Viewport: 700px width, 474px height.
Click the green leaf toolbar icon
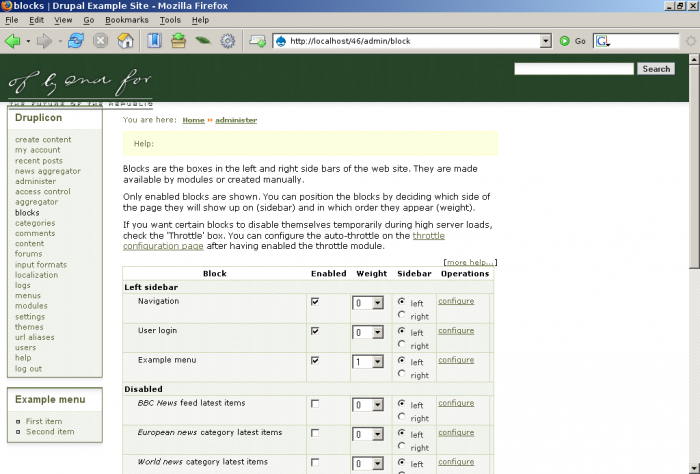(x=203, y=41)
